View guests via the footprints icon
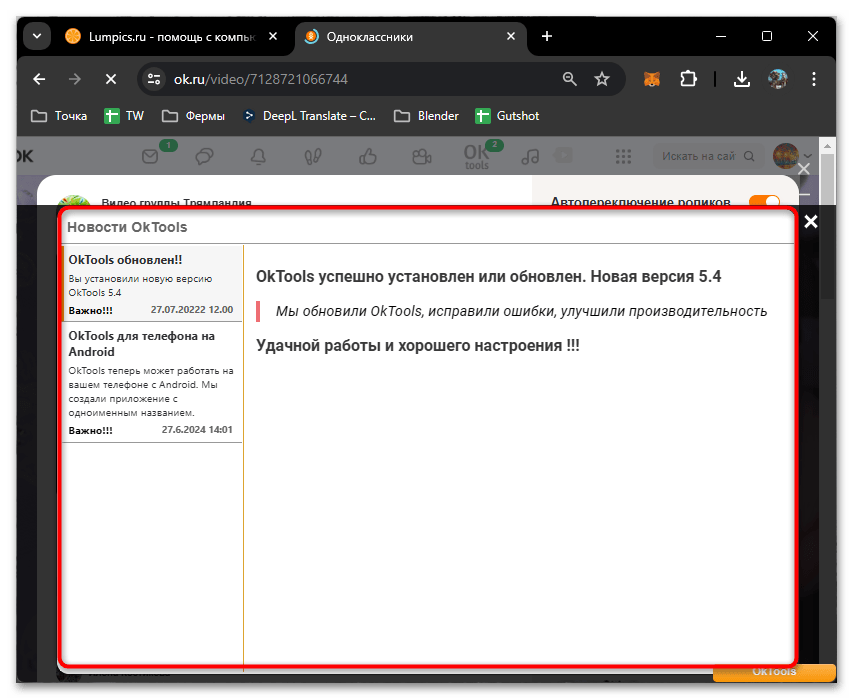The image size is (853, 699). coord(311,156)
